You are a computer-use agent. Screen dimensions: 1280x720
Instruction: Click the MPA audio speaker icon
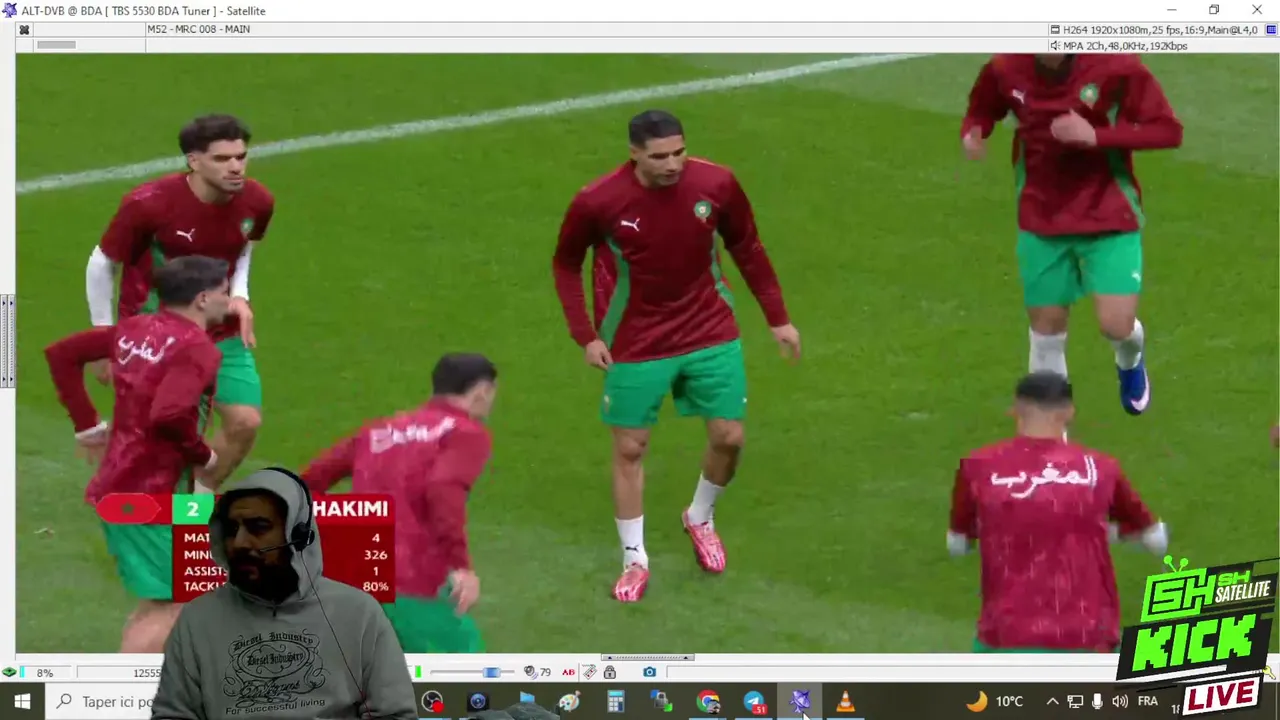coord(1055,46)
